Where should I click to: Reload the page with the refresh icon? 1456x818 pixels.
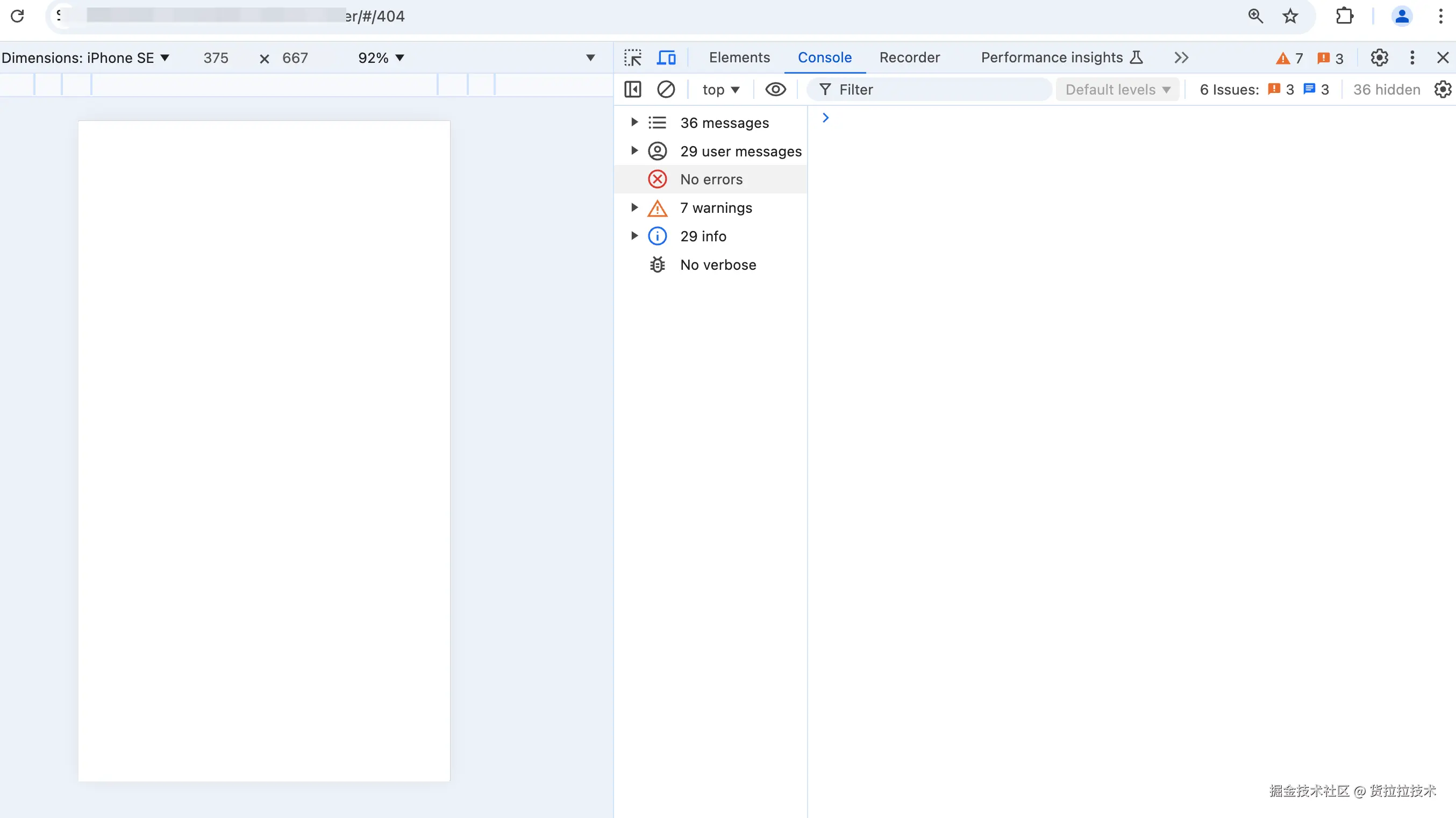pos(18,16)
